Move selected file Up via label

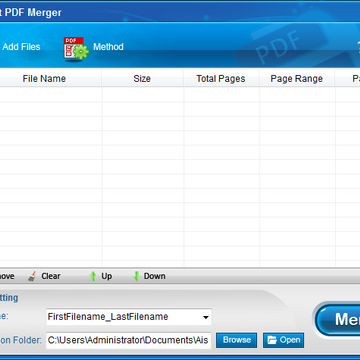pyautogui.click(x=107, y=276)
